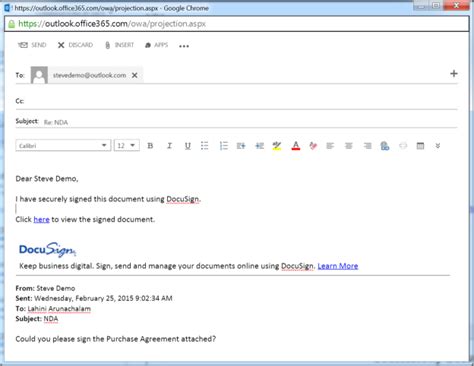Follow the 'here' link to signed document
The image size is (474, 366).
pyautogui.click(x=41, y=219)
